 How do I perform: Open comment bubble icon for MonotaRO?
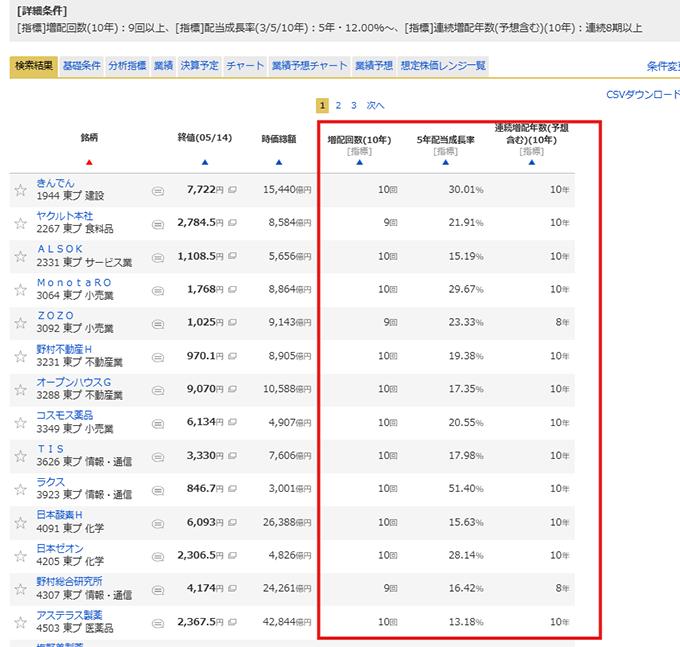tap(158, 291)
